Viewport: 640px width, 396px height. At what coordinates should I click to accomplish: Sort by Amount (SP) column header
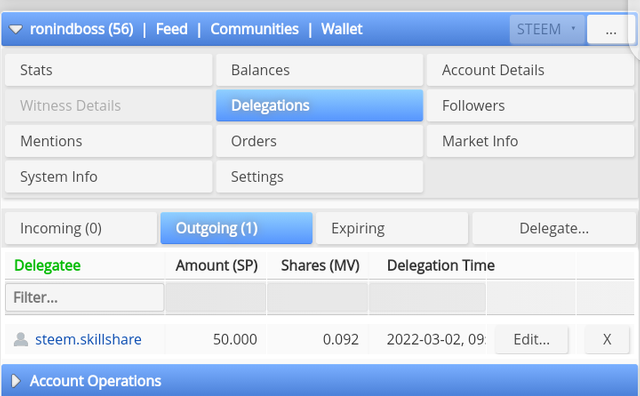[x=216, y=266]
